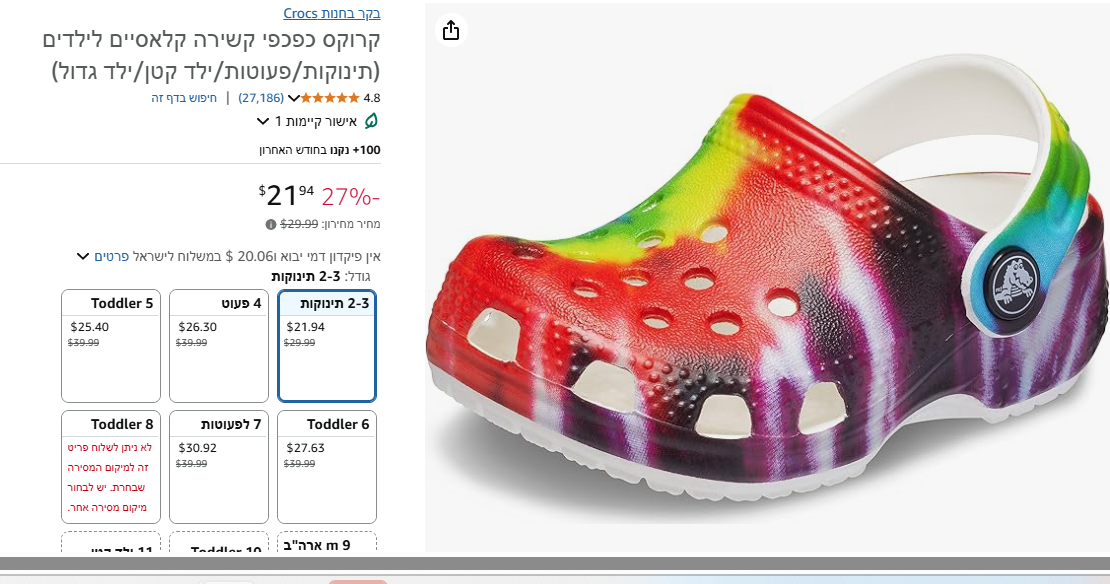This screenshot has width=1110, height=584.
Task: Select the 4 פעוט size option
Action: pos(218,345)
